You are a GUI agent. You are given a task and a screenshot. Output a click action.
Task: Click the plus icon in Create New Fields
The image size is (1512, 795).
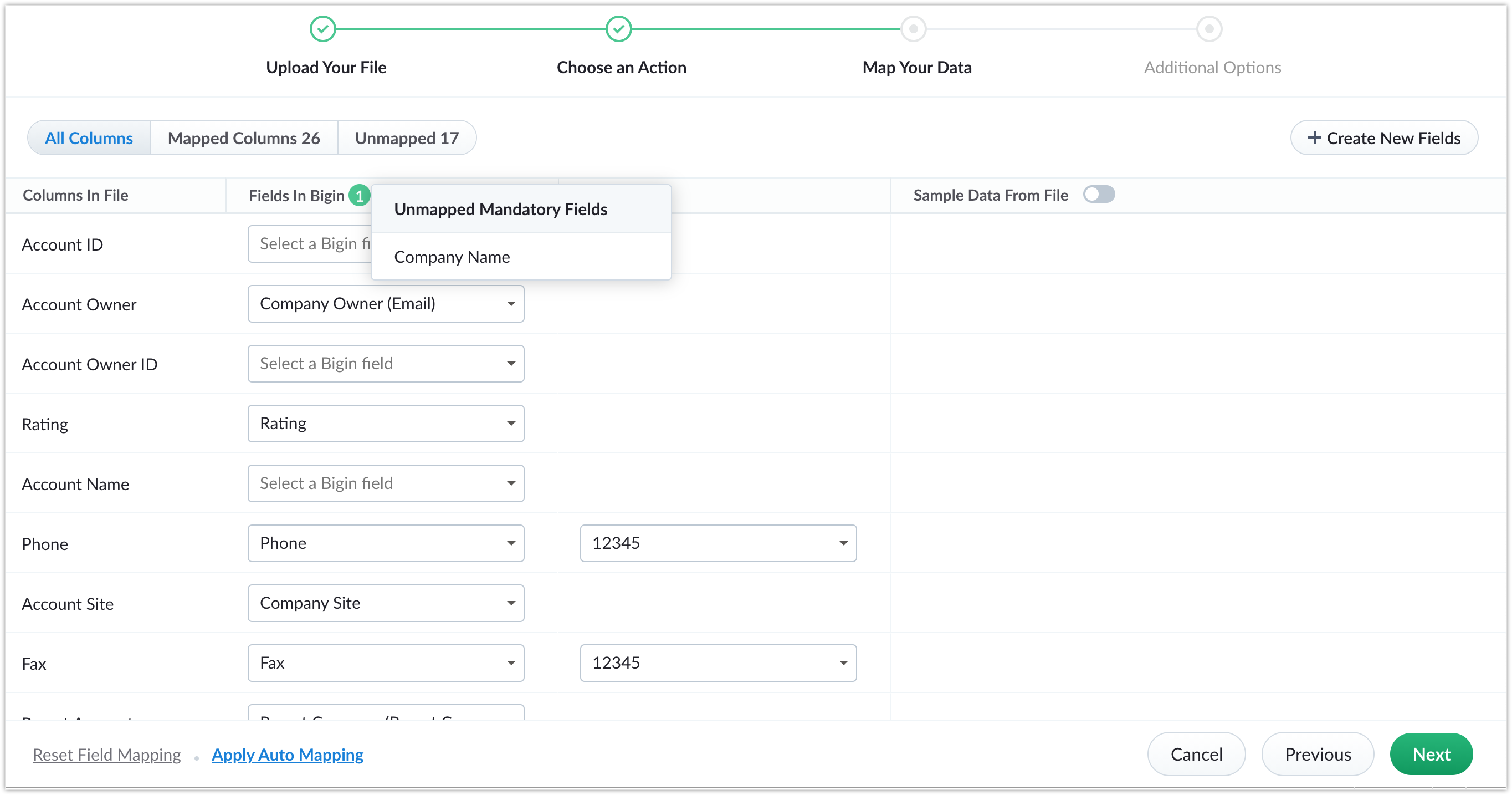click(x=1314, y=138)
